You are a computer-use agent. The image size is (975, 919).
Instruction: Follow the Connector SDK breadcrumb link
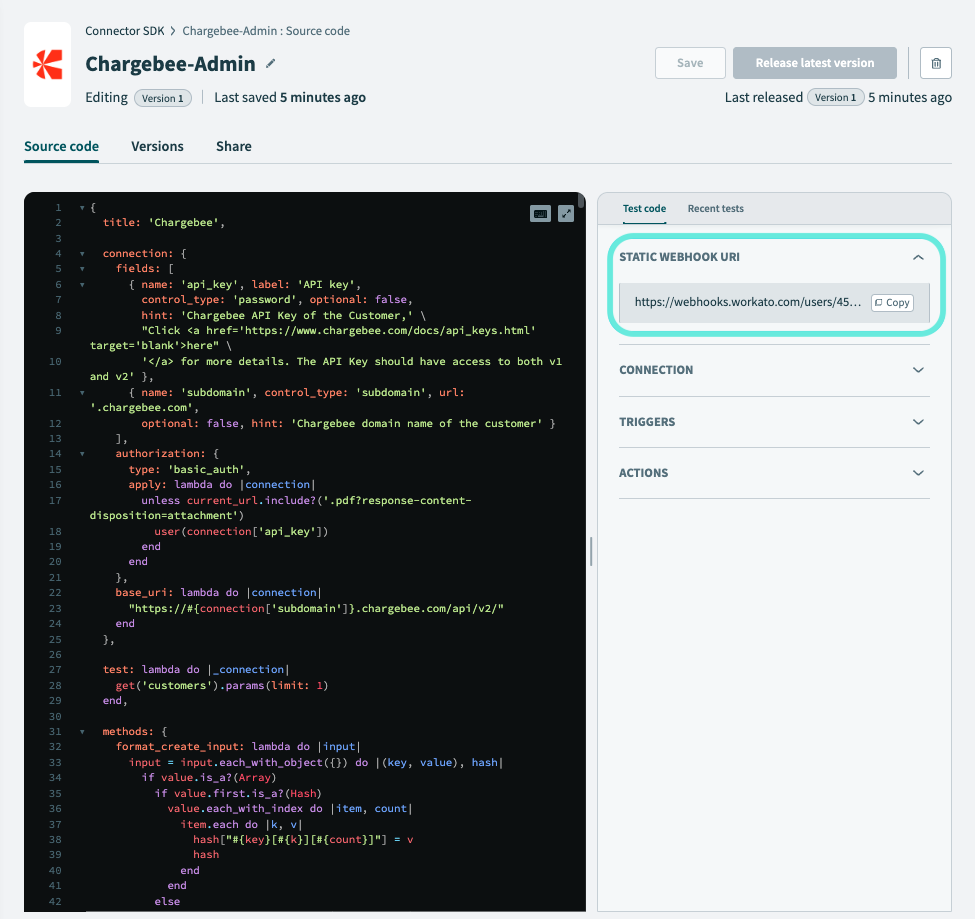tap(124, 30)
